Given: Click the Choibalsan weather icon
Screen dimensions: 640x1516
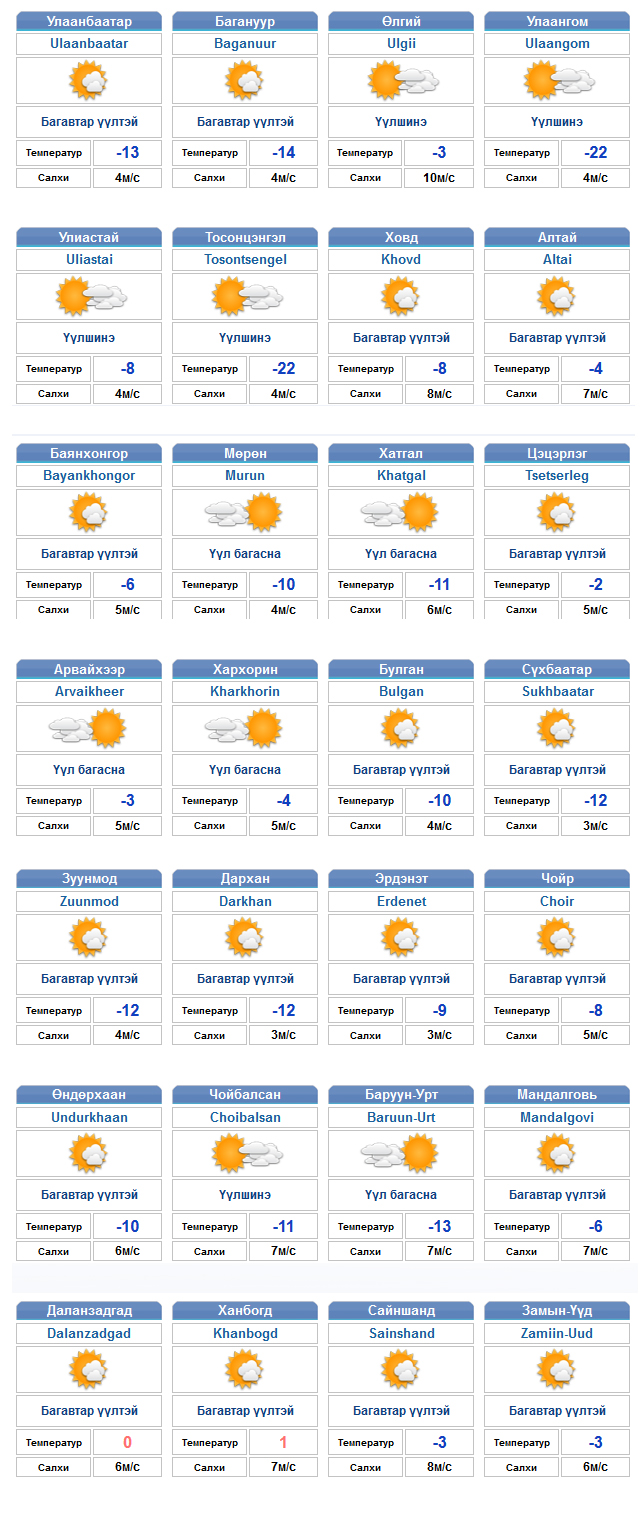Looking at the screenshot, I should (x=246, y=1154).
